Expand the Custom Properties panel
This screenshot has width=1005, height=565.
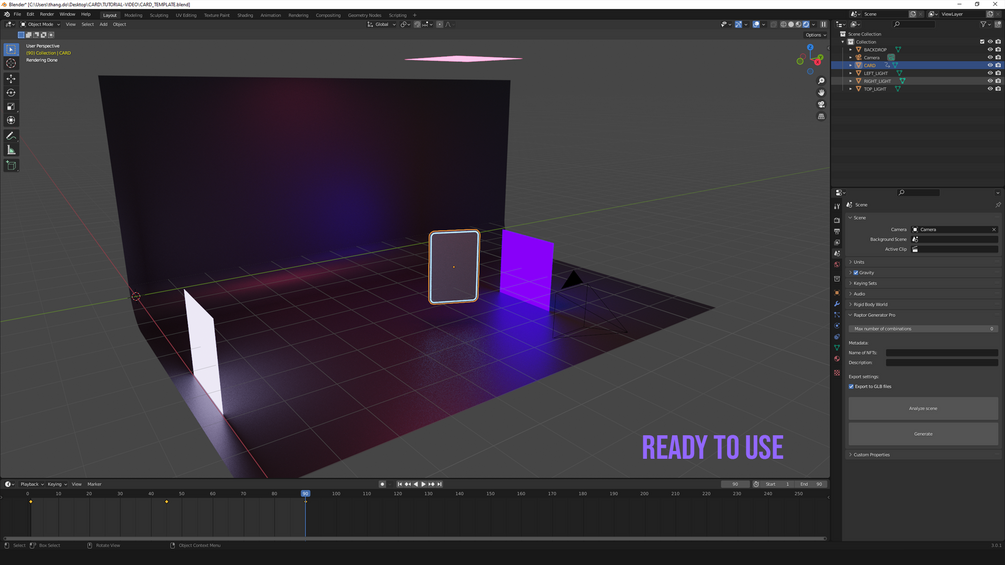click(x=923, y=455)
